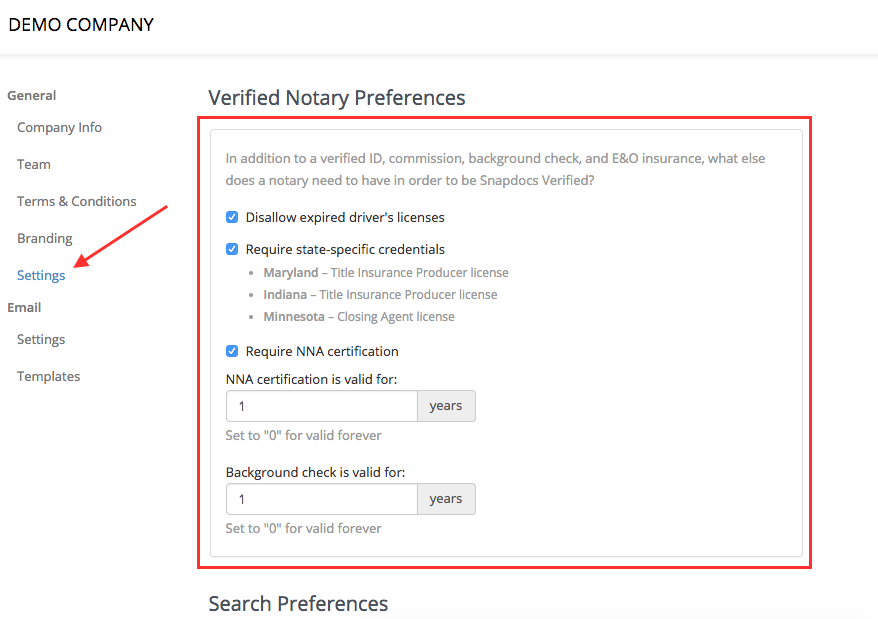Click the NNA certification validity input field
Screen dimensions: 878x619
[x=321, y=406]
